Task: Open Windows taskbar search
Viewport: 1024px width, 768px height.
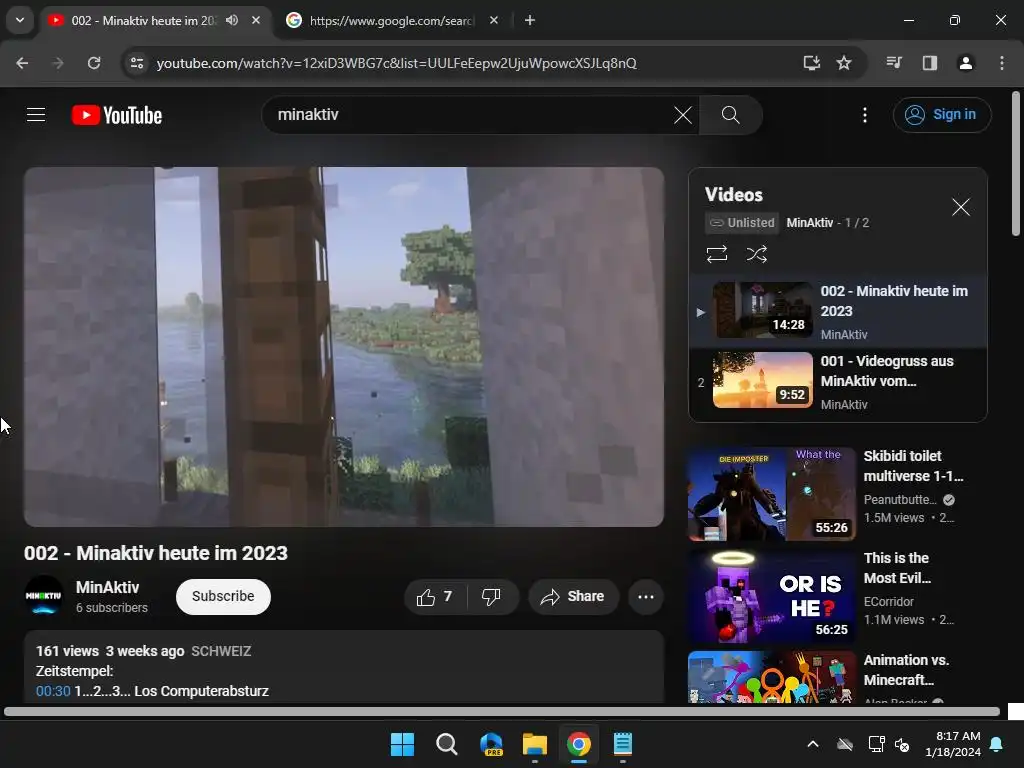Action: coord(447,744)
